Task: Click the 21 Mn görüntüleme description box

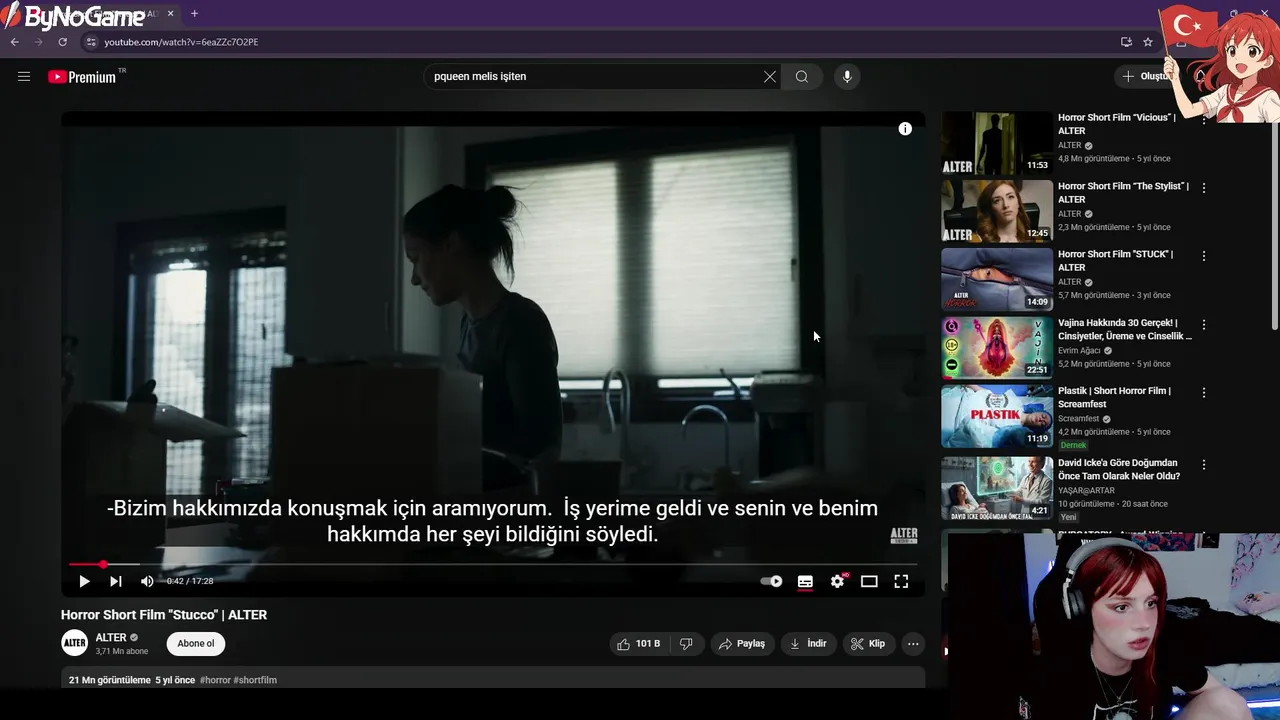Action: tap(493, 679)
